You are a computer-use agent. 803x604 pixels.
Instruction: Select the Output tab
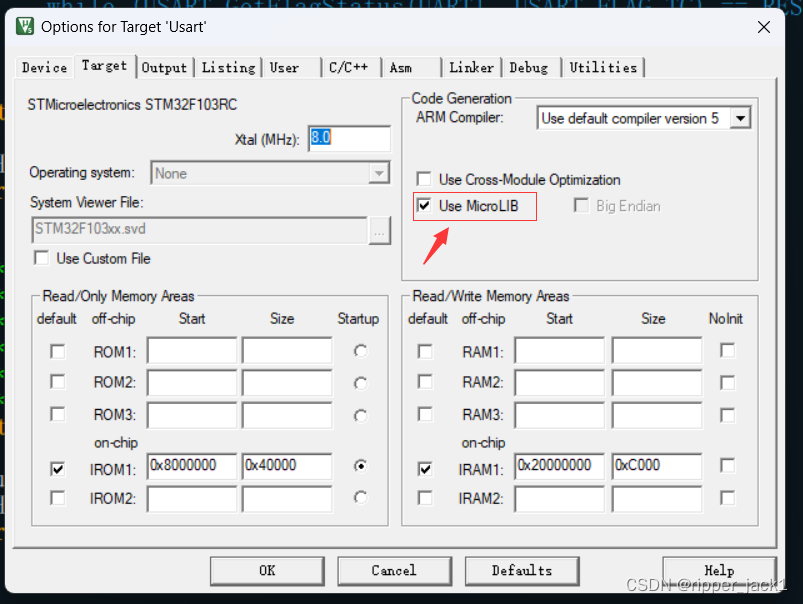pos(163,67)
